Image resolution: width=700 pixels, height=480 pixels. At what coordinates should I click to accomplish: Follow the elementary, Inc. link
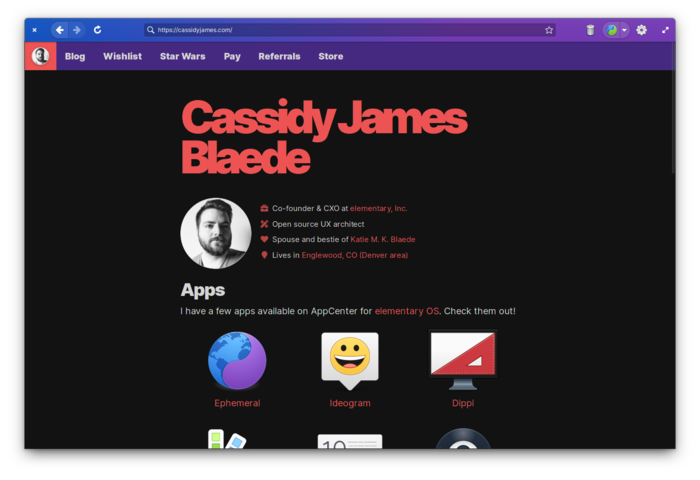click(378, 208)
